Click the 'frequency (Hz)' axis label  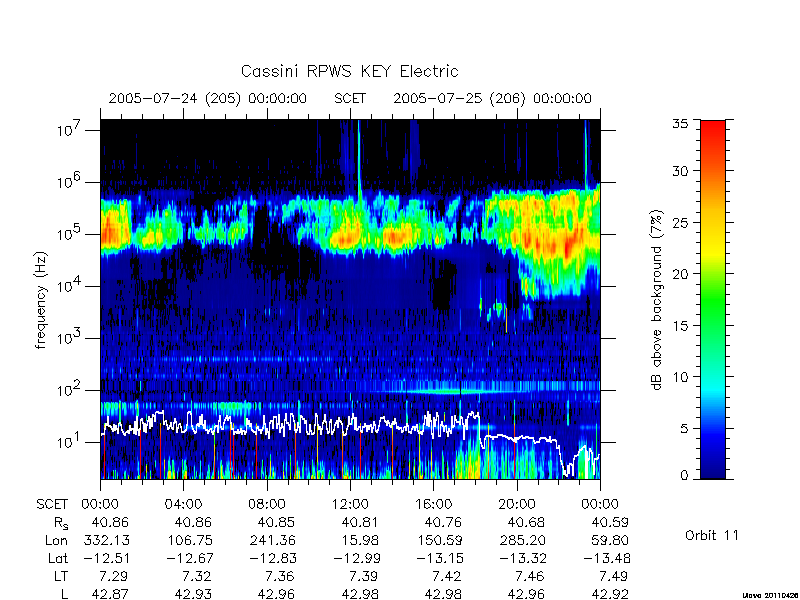coord(41,301)
